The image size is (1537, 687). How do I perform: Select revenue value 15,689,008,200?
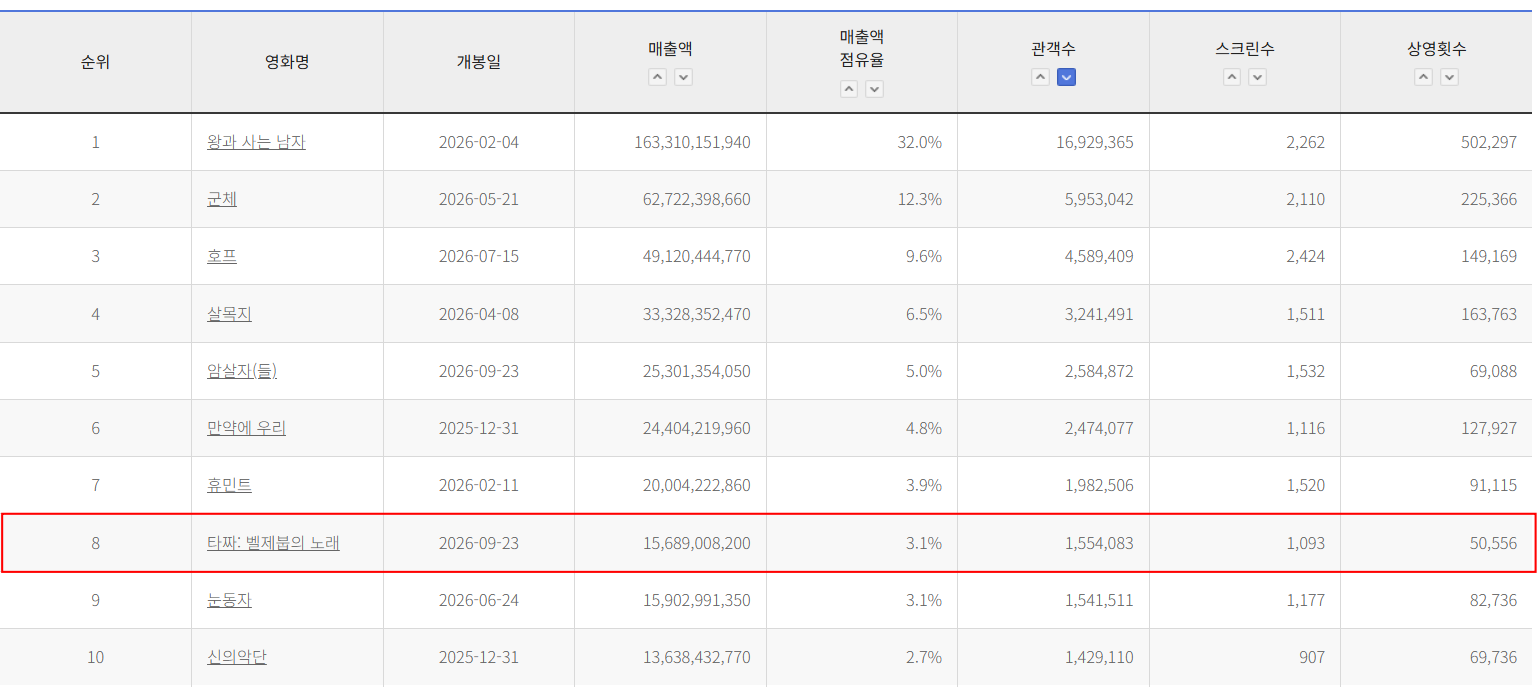tap(696, 543)
